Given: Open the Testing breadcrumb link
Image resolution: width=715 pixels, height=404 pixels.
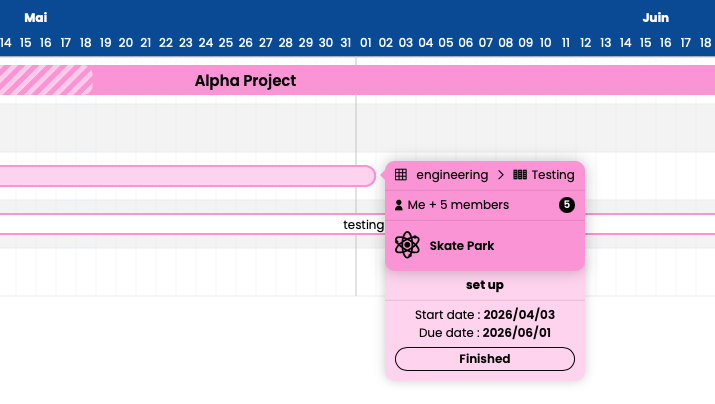Looking at the screenshot, I should pyautogui.click(x=553, y=175).
